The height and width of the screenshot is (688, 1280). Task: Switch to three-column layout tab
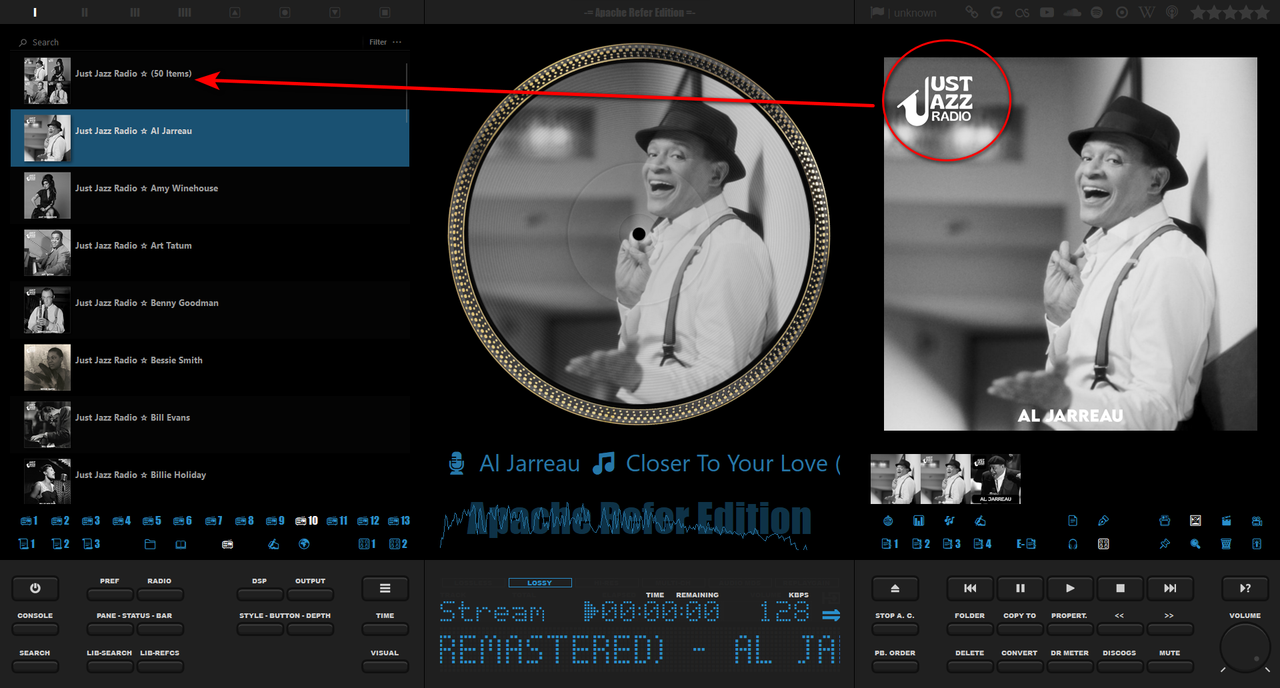pyautogui.click(x=135, y=12)
